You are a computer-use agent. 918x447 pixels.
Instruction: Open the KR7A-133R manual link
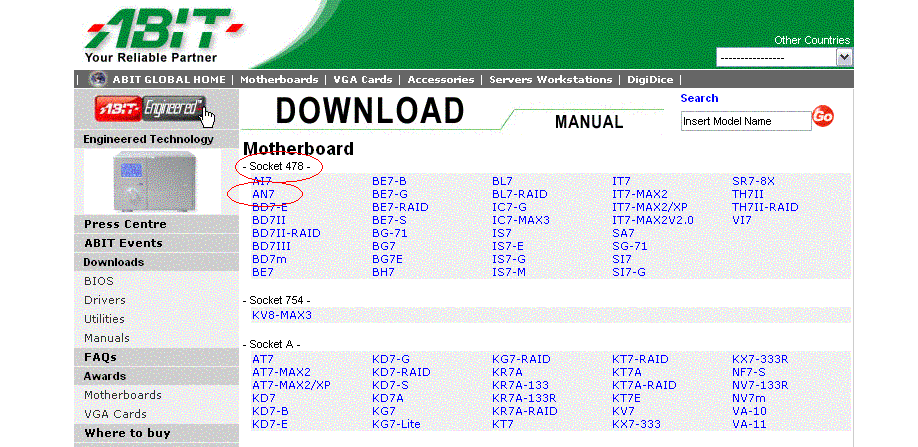click(x=525, y=398)
